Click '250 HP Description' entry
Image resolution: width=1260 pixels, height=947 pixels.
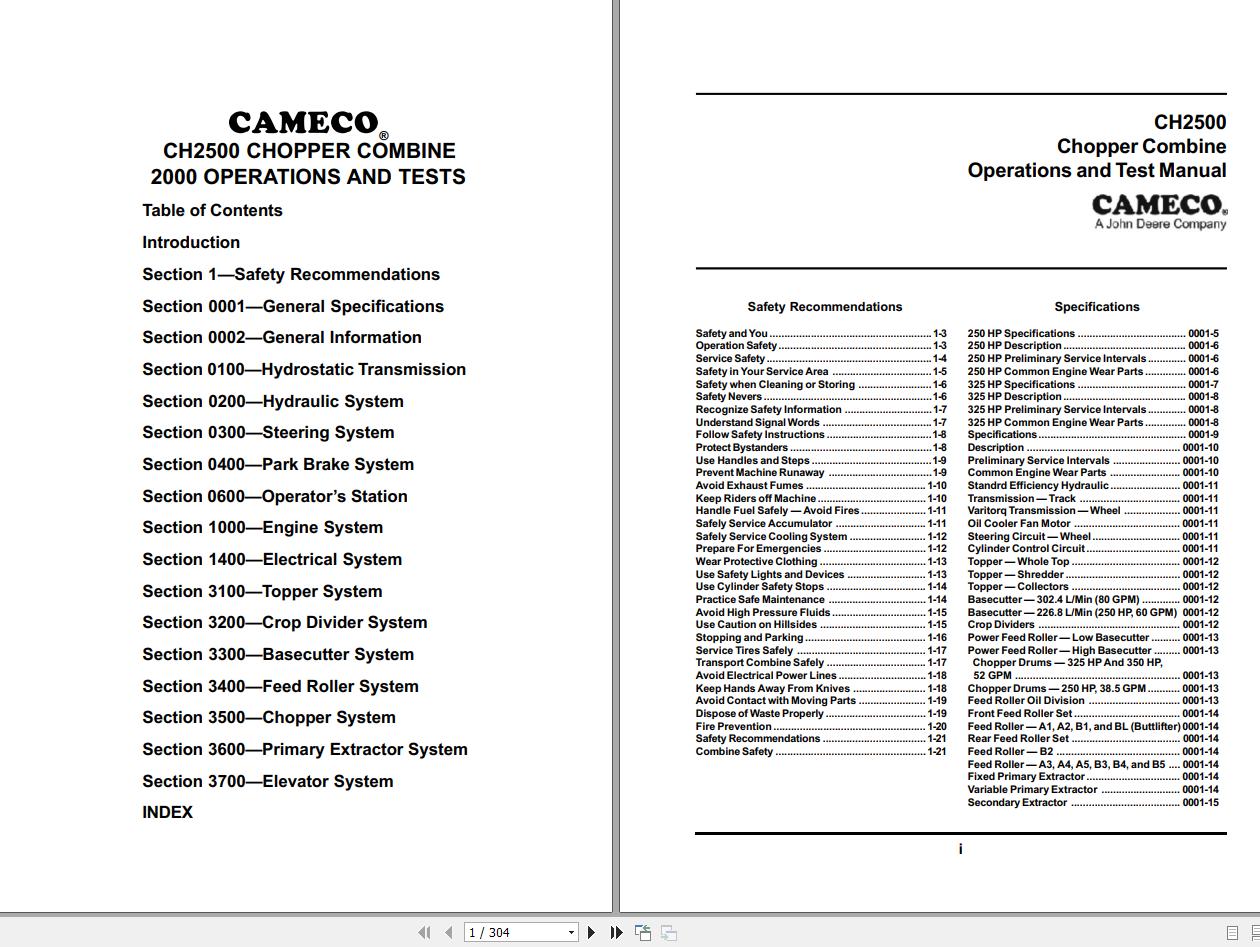coord(1093,345)
